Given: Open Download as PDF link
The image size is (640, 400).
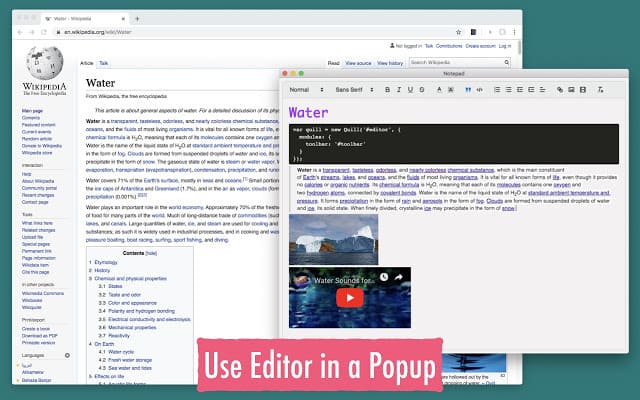Looking at the screenshot, I should 40,336.
